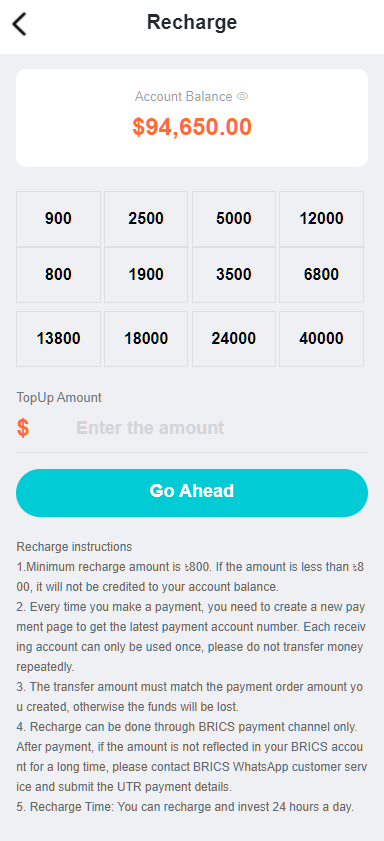Tap the Go Ahead button
The width and height of the screenshot is (384, 841).
(192, 493)
